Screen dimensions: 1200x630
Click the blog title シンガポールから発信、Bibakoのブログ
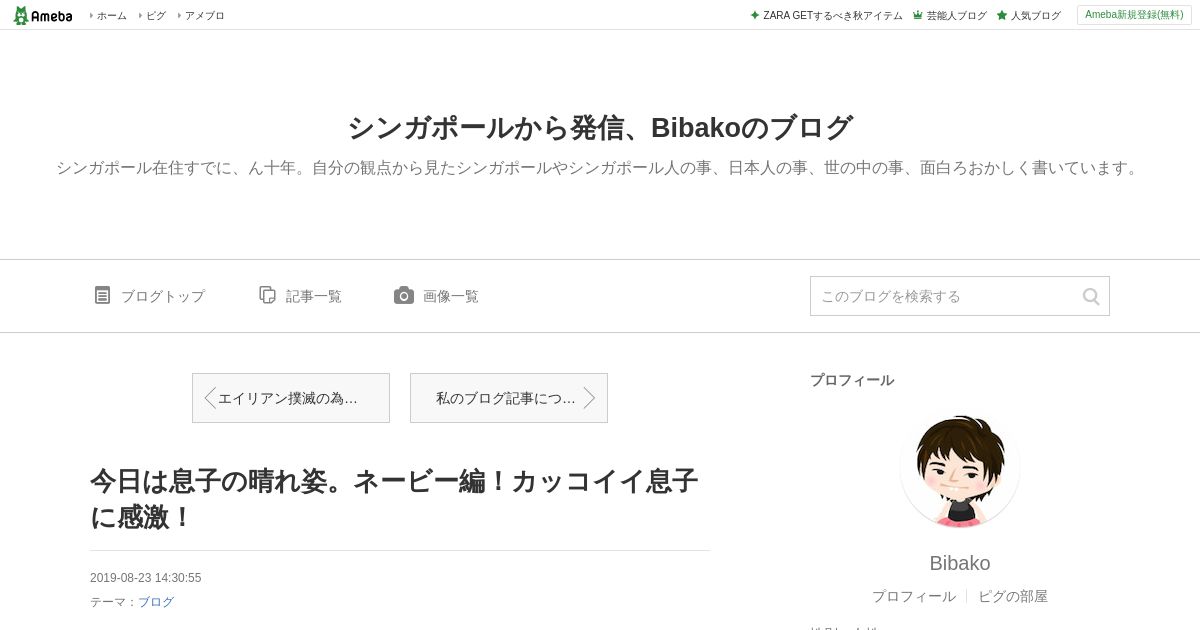(x=600, y=128)
